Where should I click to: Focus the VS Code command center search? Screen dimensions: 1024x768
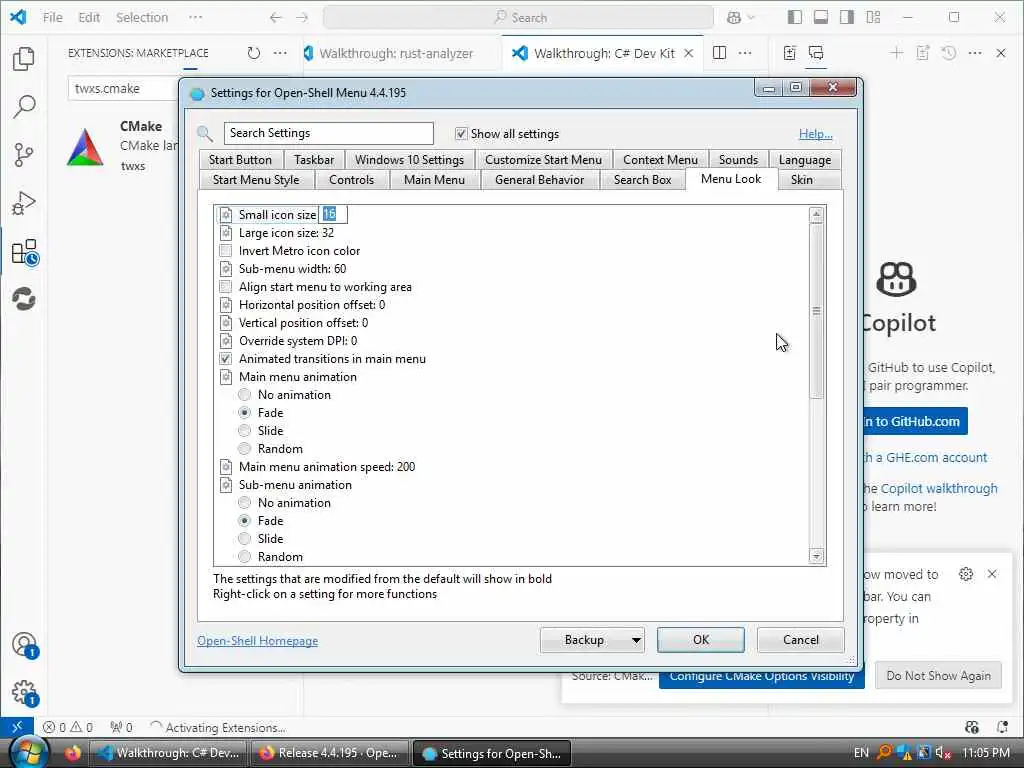(x=519, y=18)
